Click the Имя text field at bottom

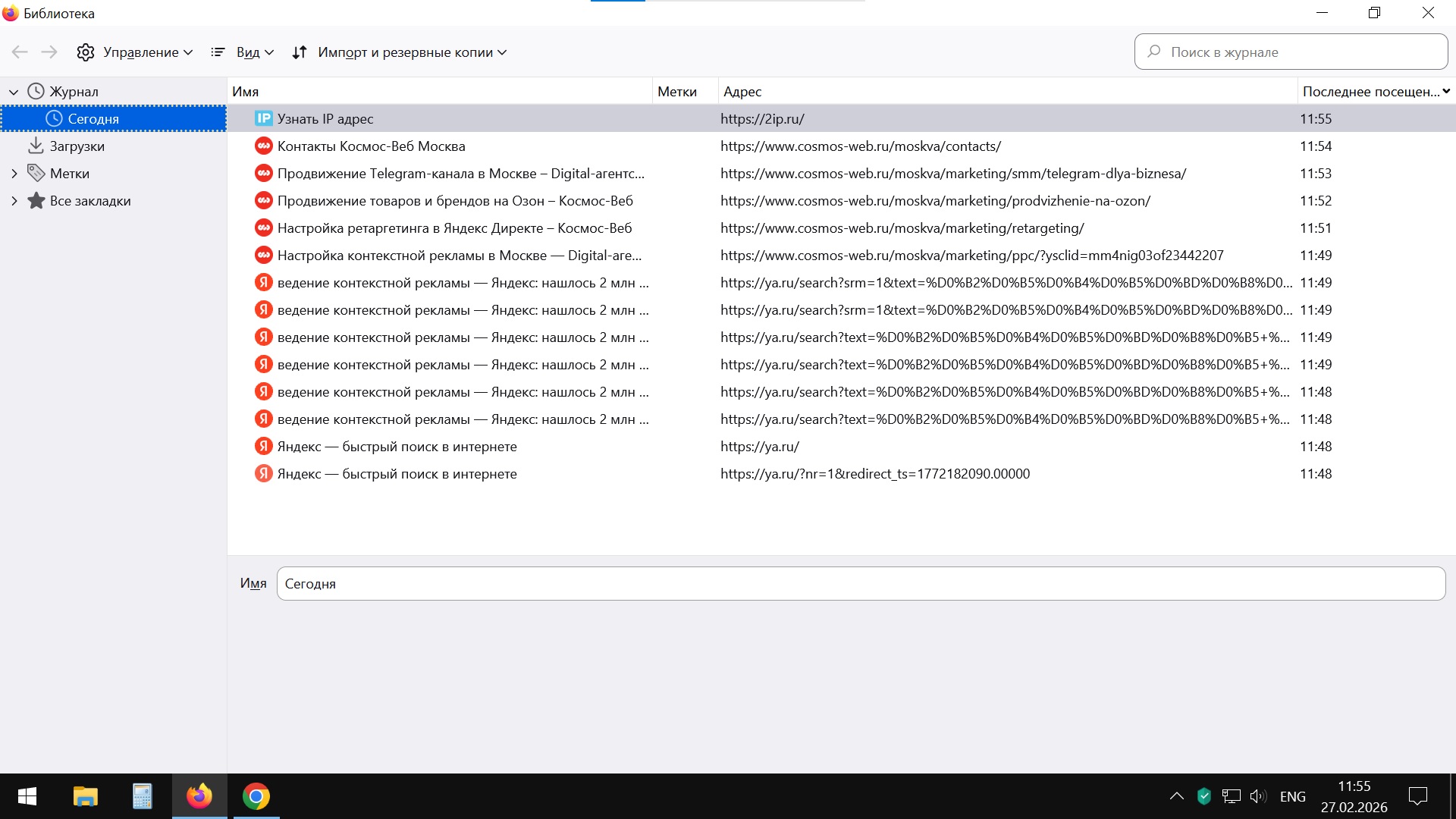(860, 584)
